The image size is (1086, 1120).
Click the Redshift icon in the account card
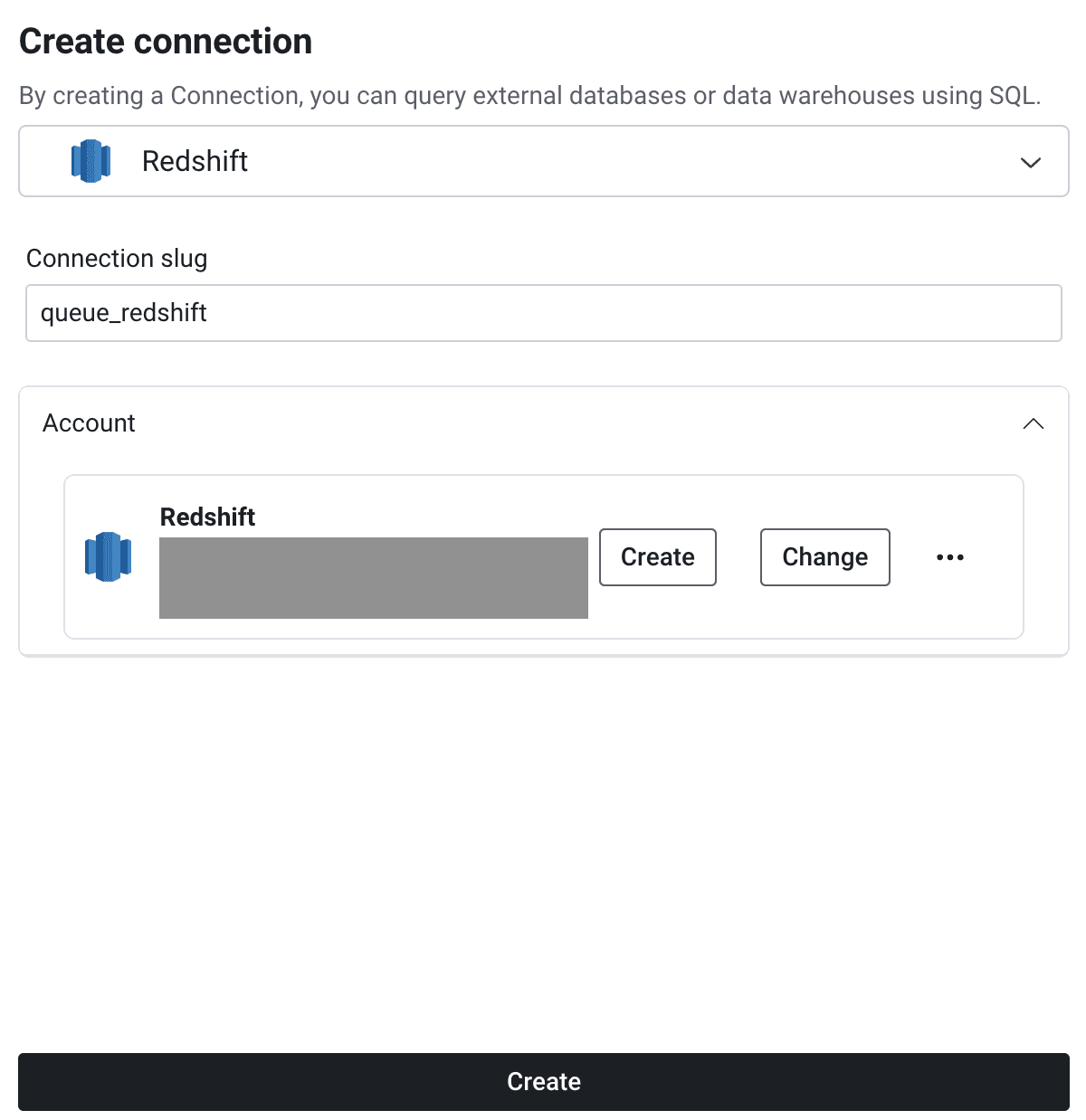tap(108, 556)
